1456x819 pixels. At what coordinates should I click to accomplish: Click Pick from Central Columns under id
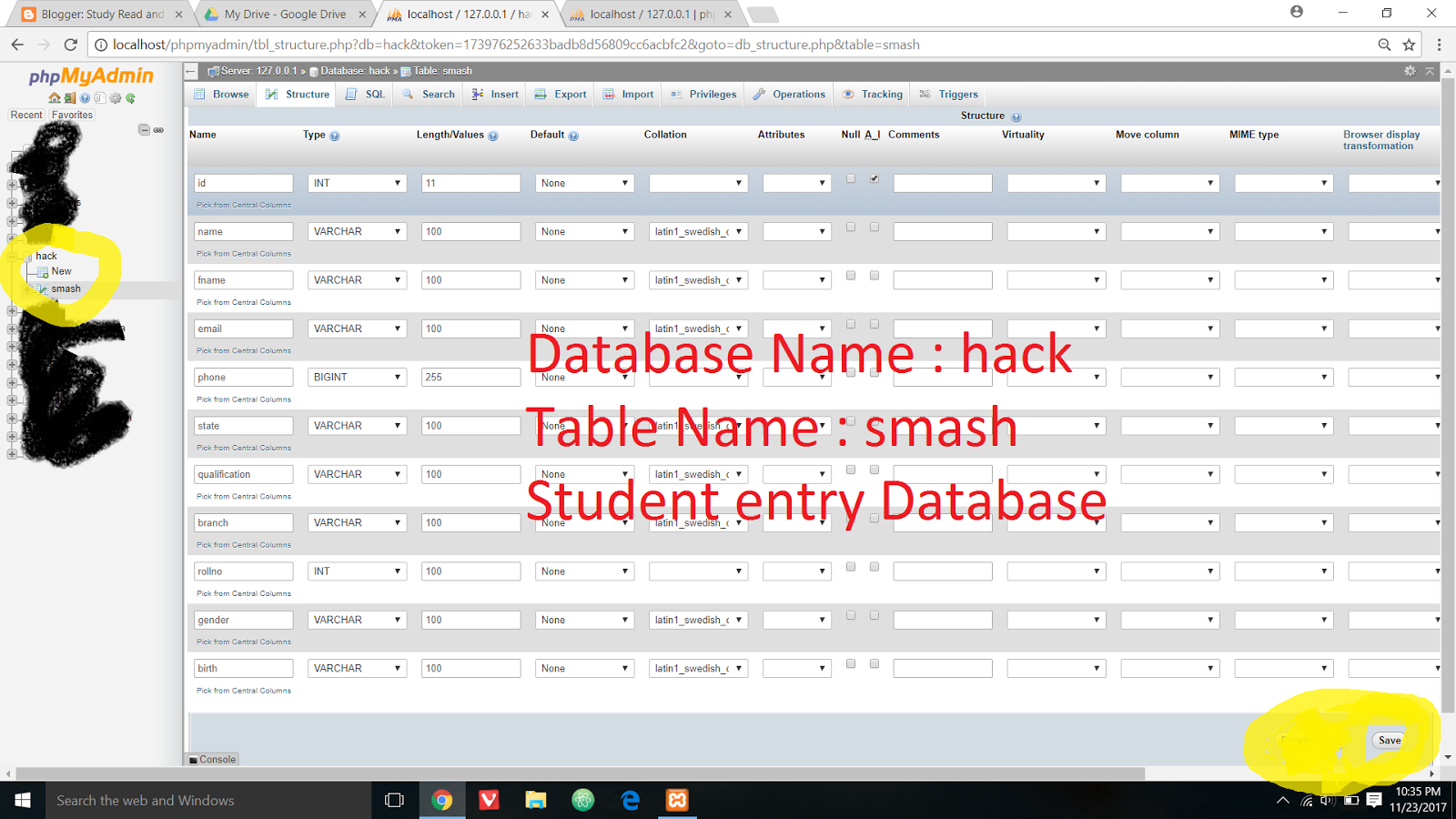click(x=244, y=205)
